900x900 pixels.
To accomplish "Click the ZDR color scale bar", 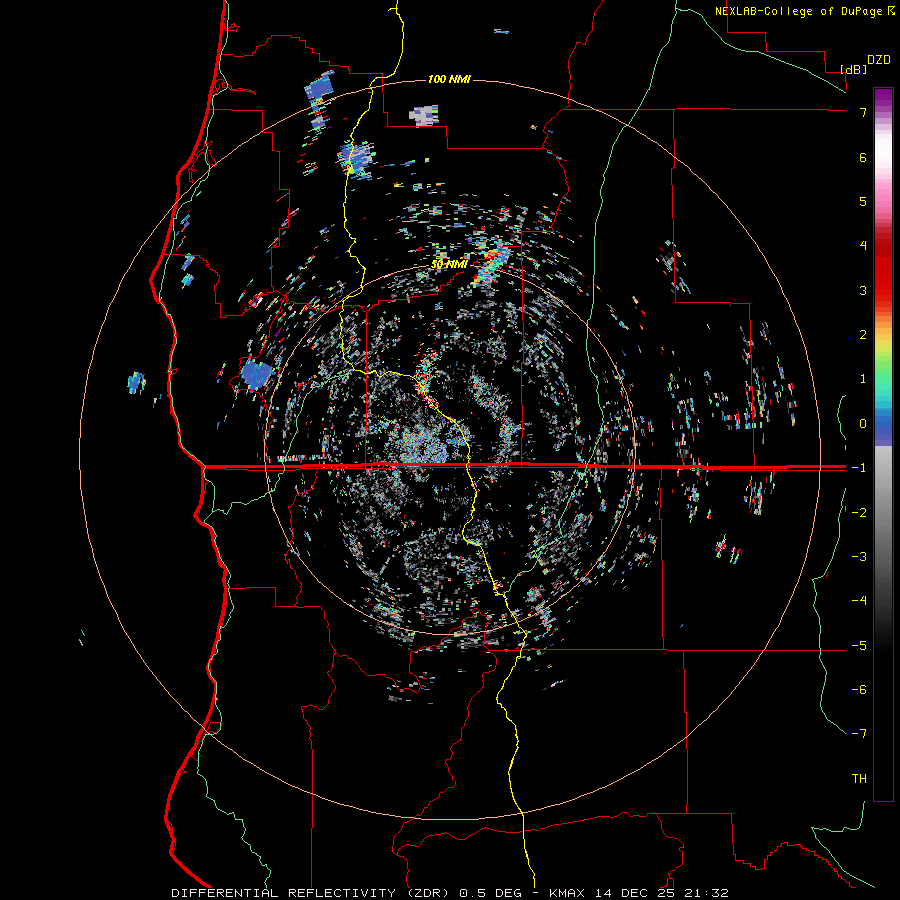I will point(883,444).
